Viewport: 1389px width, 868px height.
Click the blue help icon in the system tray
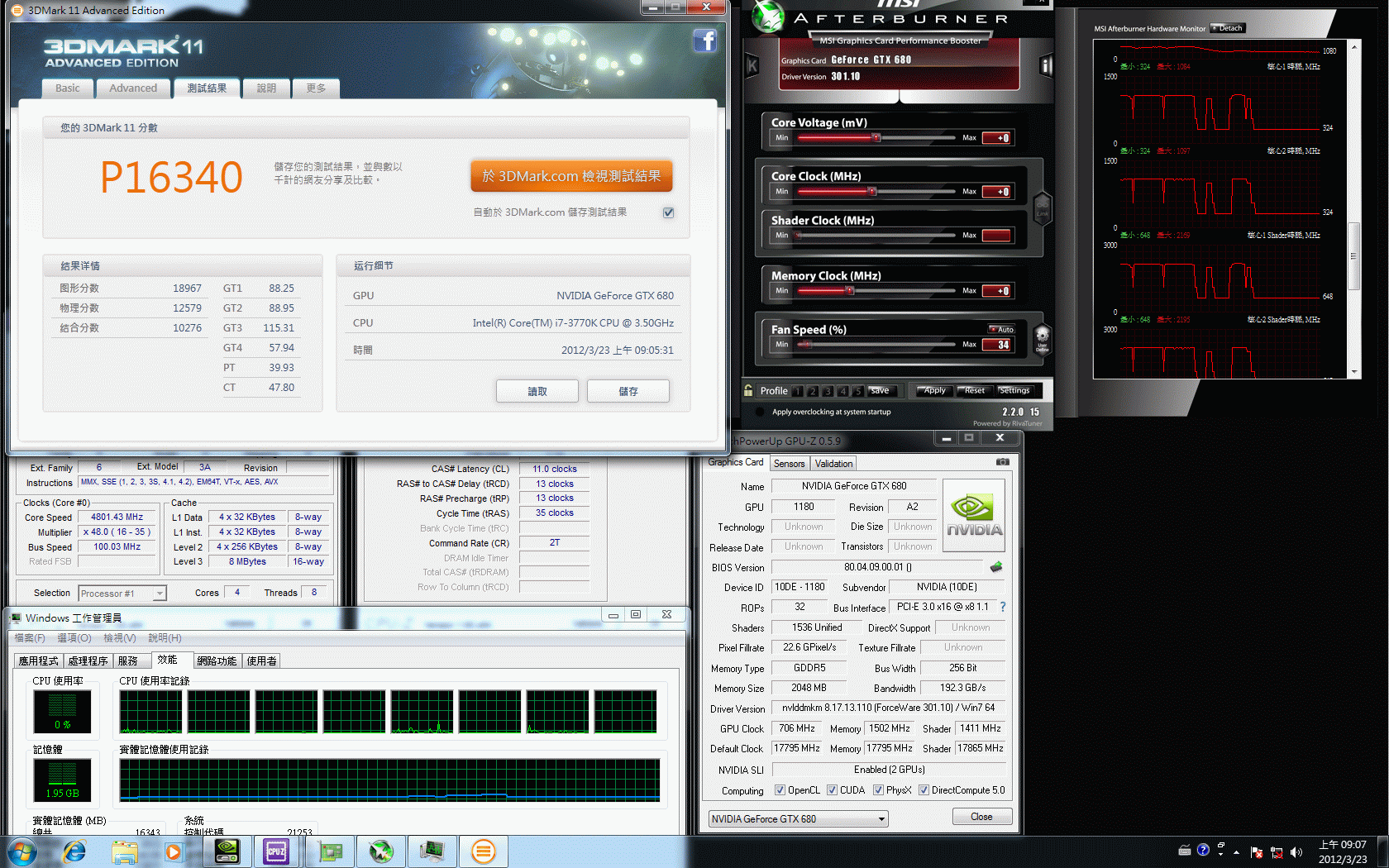click(x=1203, y=850)
